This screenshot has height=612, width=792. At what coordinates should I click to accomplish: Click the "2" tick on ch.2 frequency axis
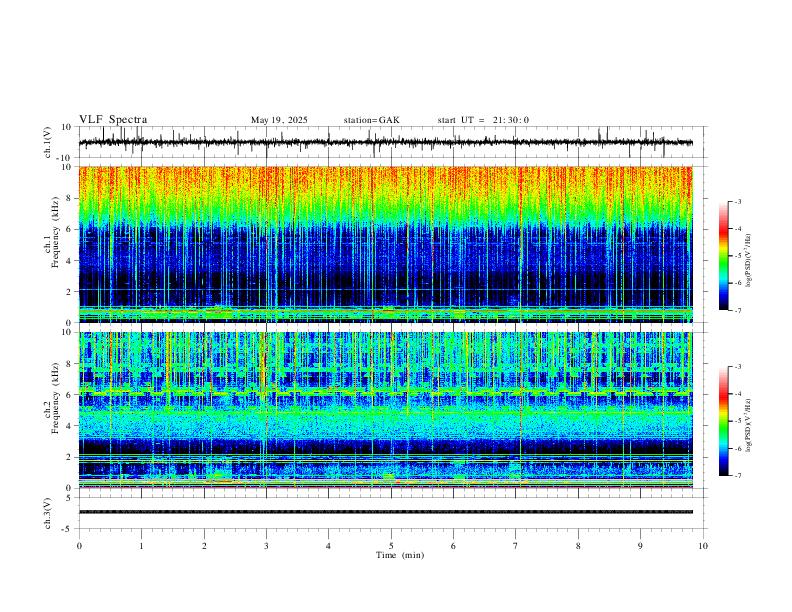pos(69,457)
